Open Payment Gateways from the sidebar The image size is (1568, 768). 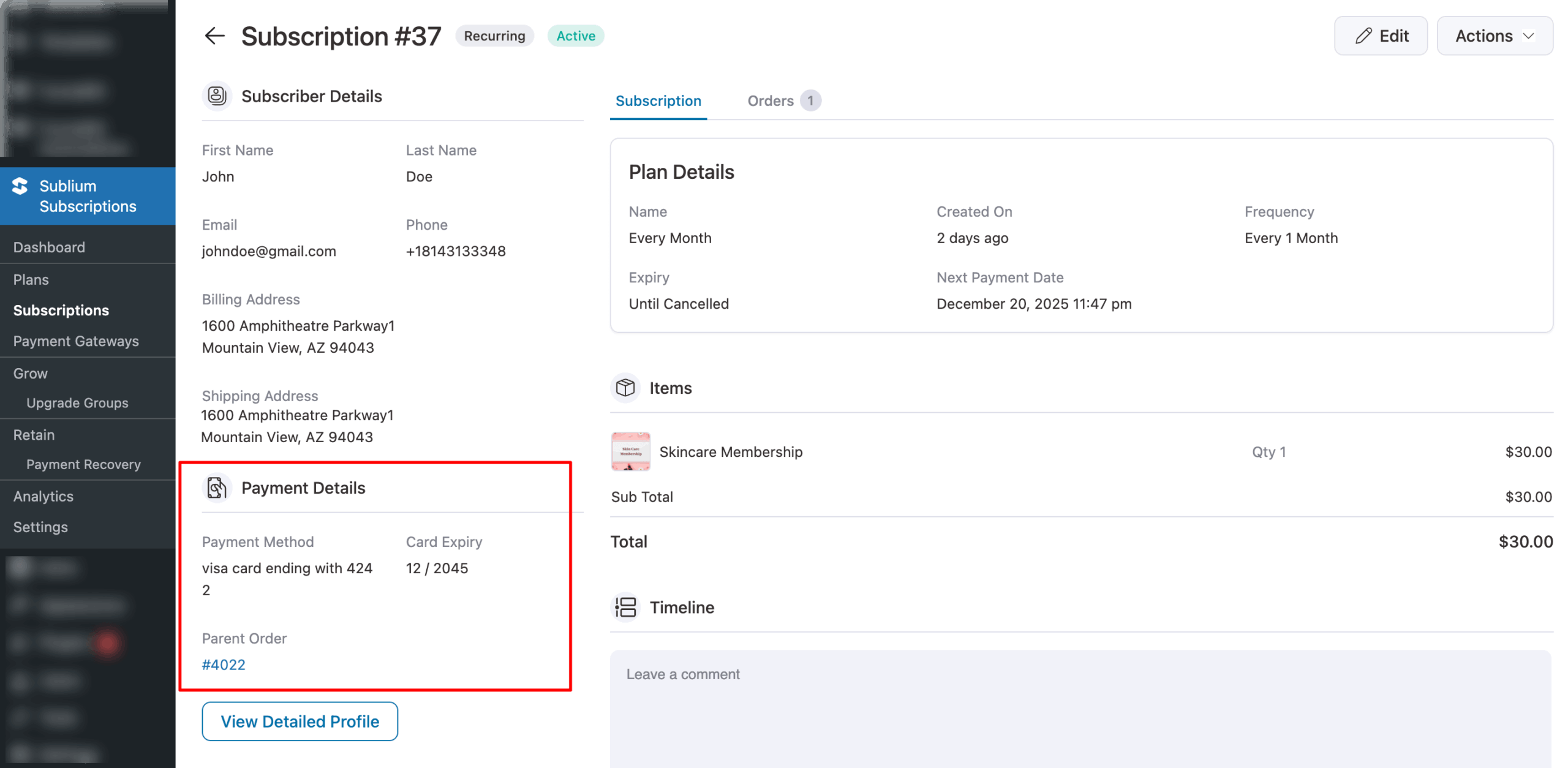76,341
